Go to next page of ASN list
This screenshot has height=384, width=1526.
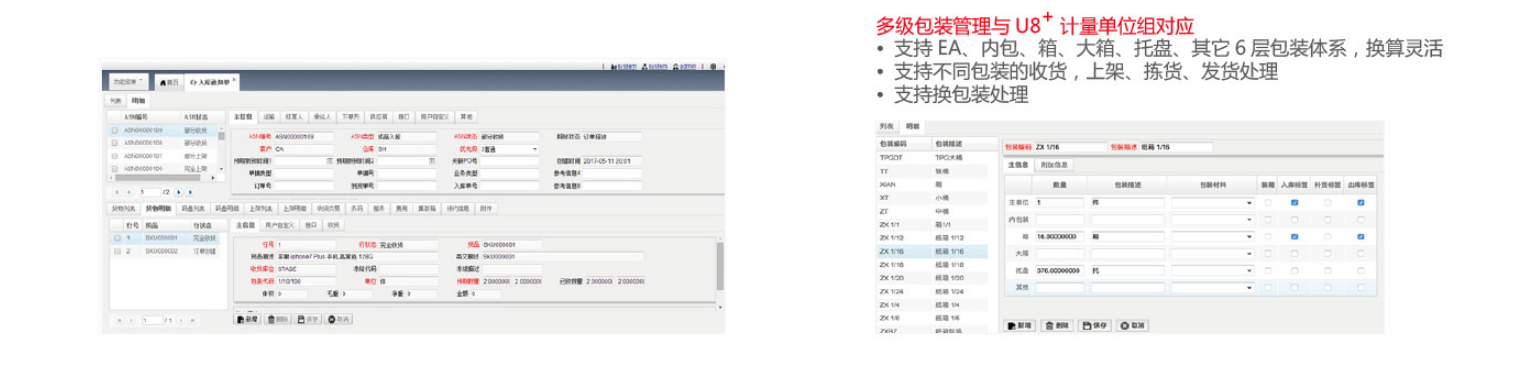(179, 192)
